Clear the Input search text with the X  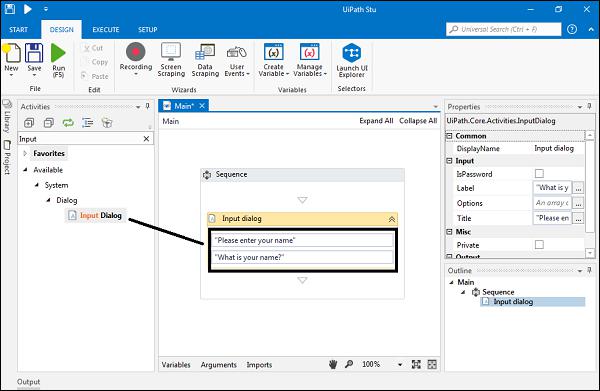[x=146, y=139]
